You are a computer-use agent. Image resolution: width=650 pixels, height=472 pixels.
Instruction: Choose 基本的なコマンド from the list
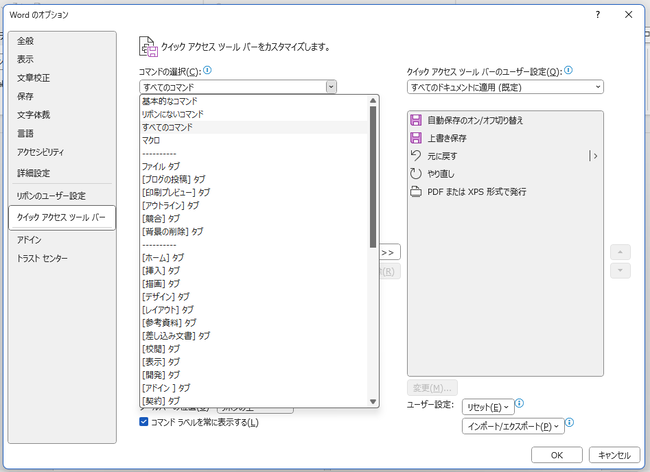tap(253, 101)
